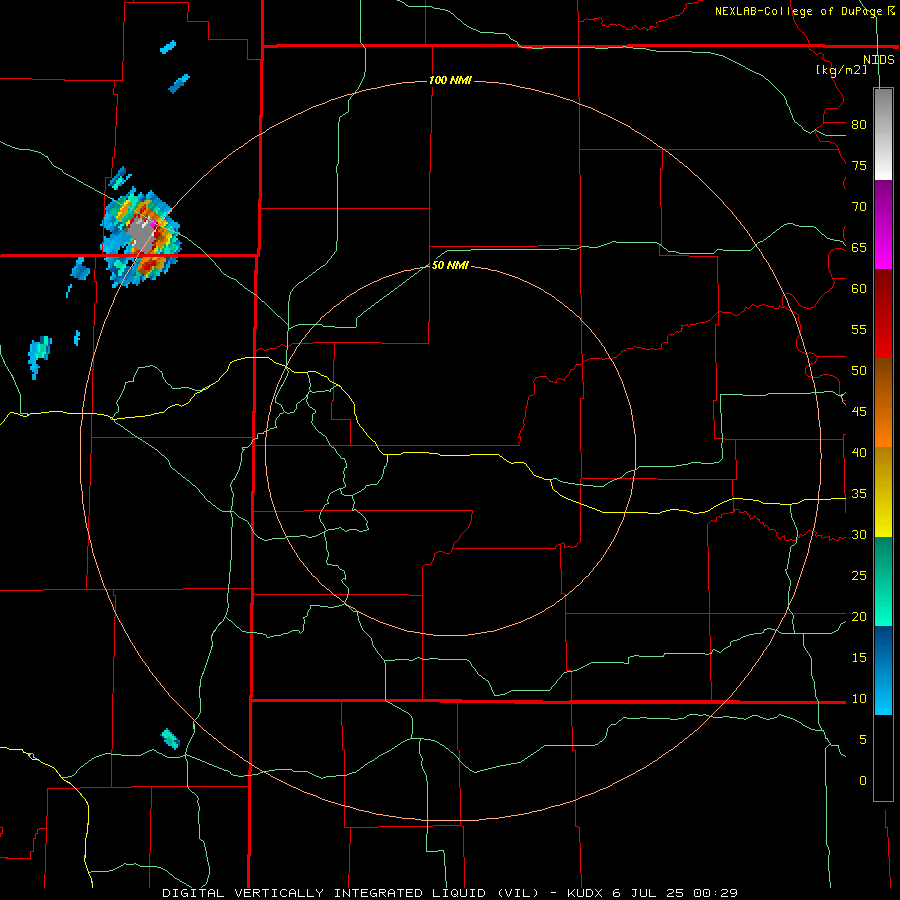The width and height of the screenshot is (900, 900).
Task: Click the 35 value on the color scale
Action: (859, 494)
